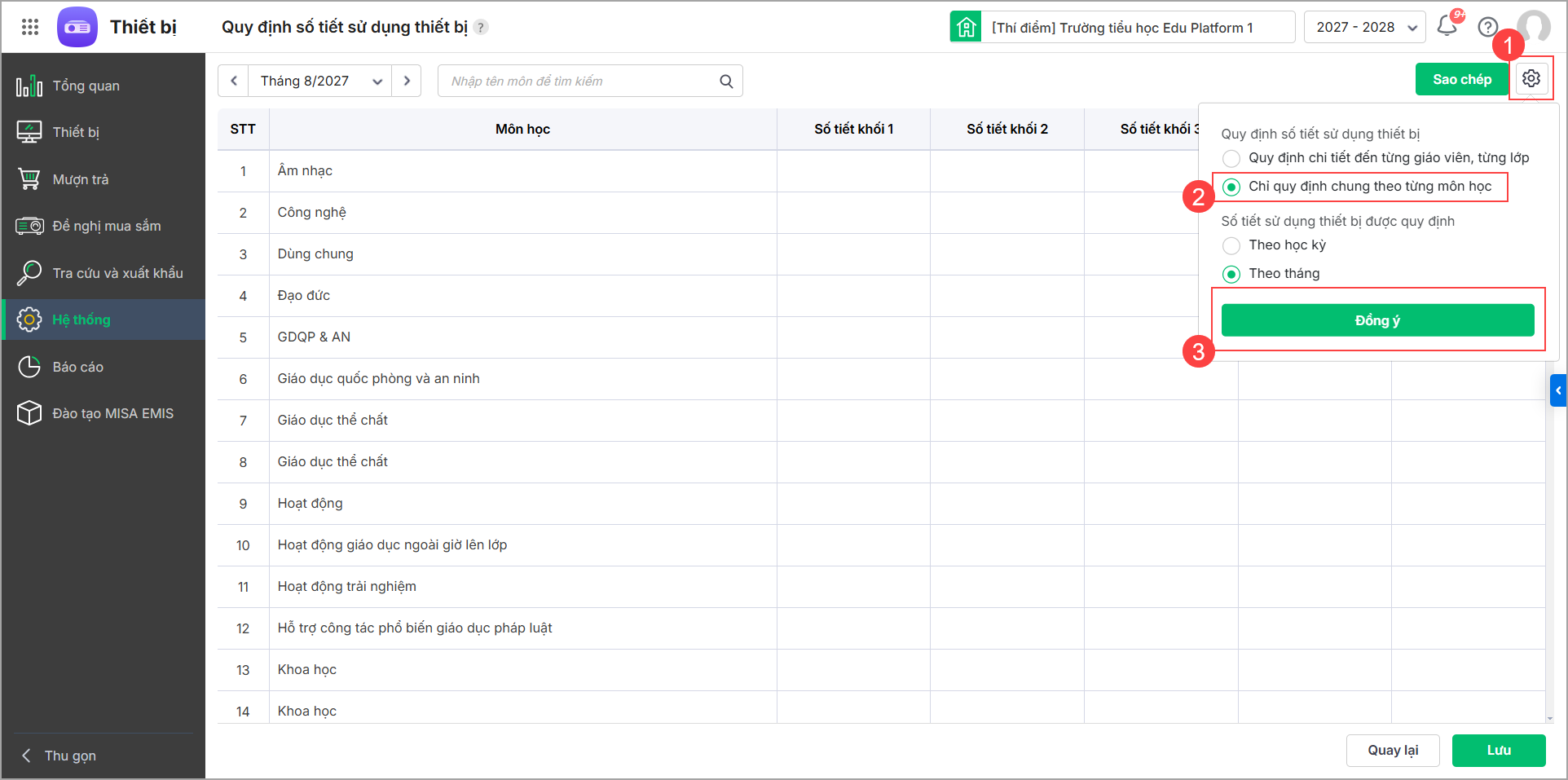The width and height of the screenshot is (1568, 780).
Task: Open the app grid launcher icon
Action: click(x=30, y=27)
